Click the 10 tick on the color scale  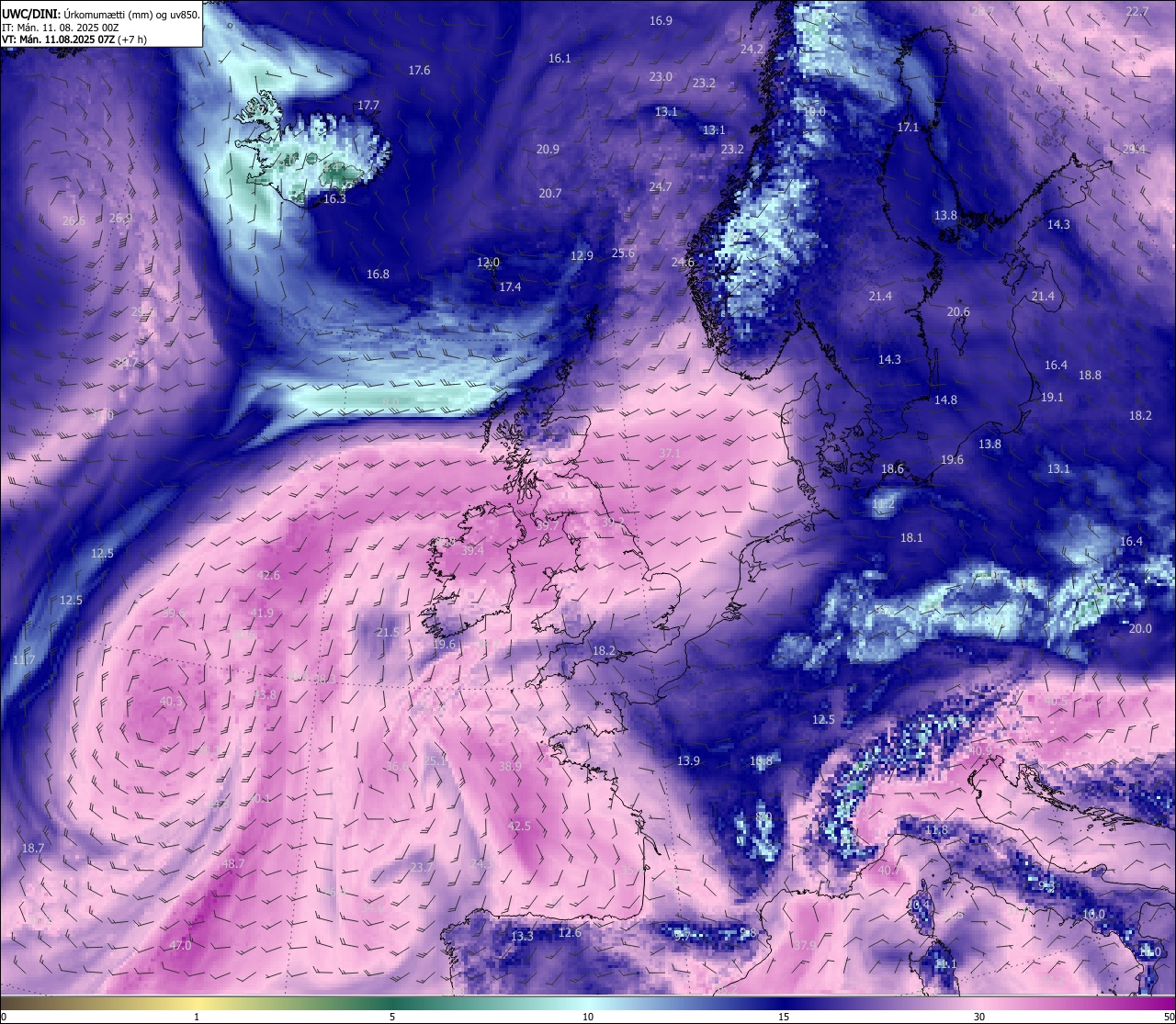click(x=588, y=1017)
